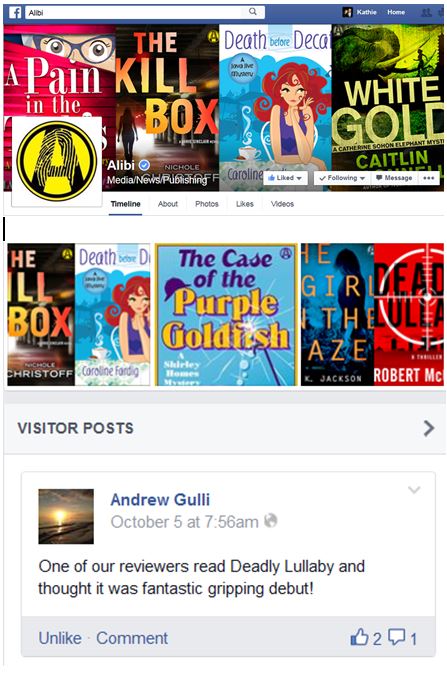Click the Facebook logo icon
Viewport: 447px width, 675px height.
(15, 12)
